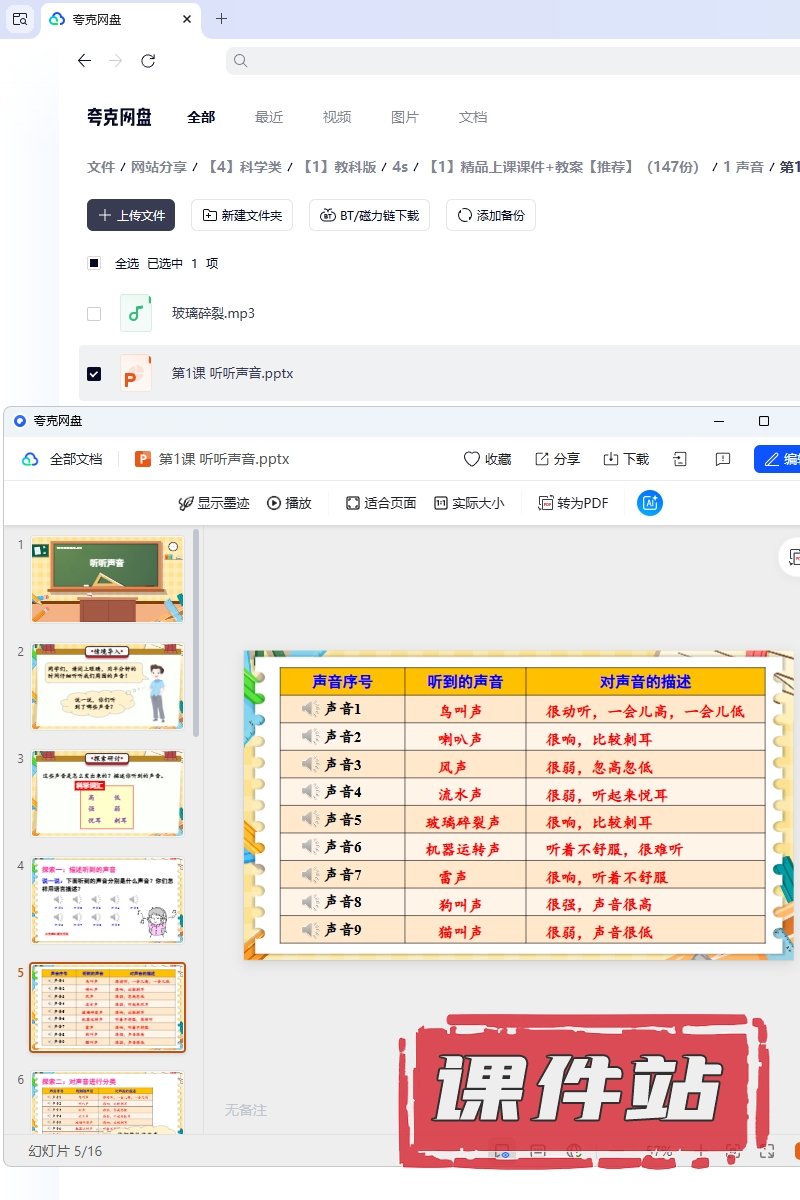Click the fullscreen icon in status bar

[x=767, y=1151]
